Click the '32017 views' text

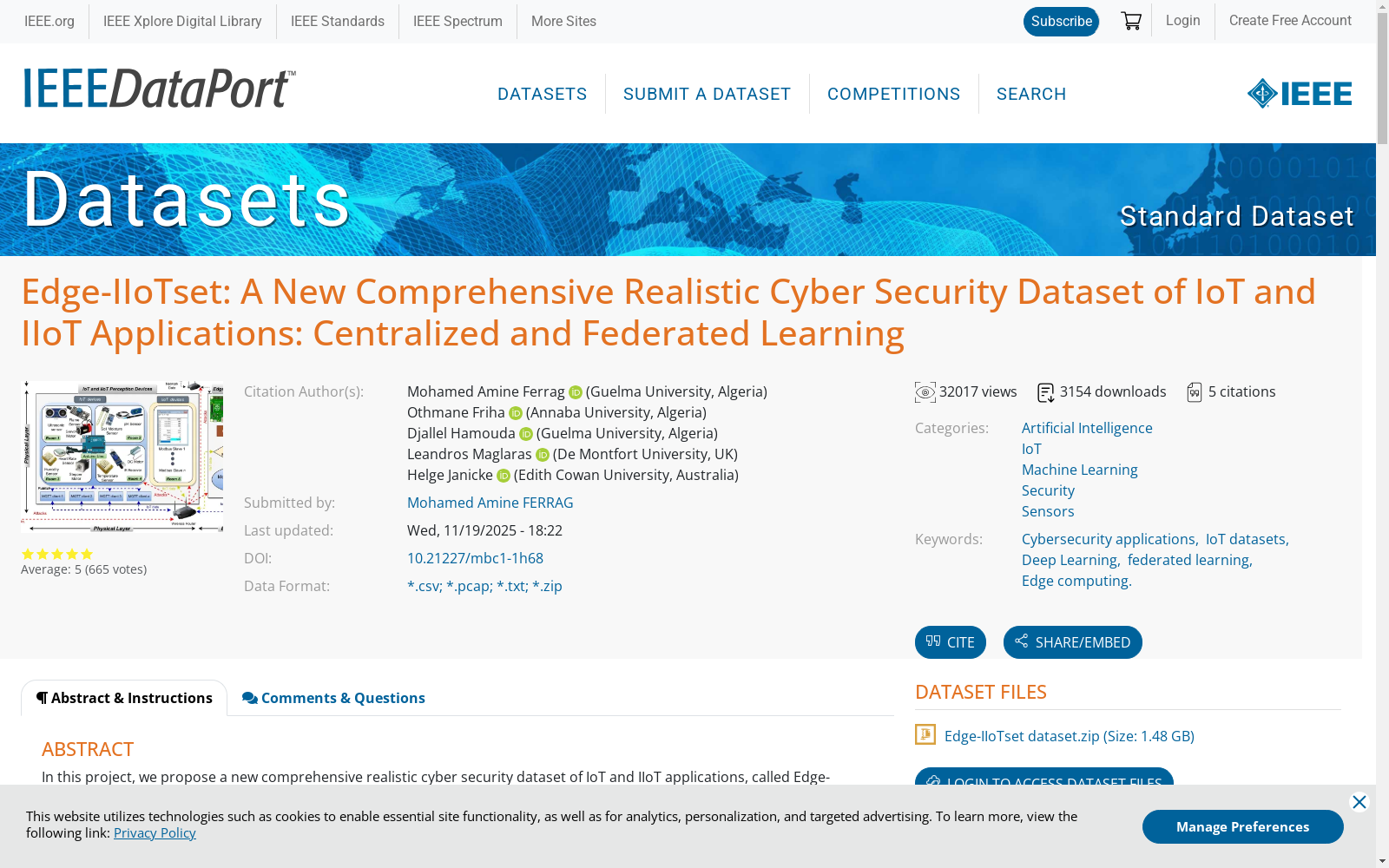978,391
